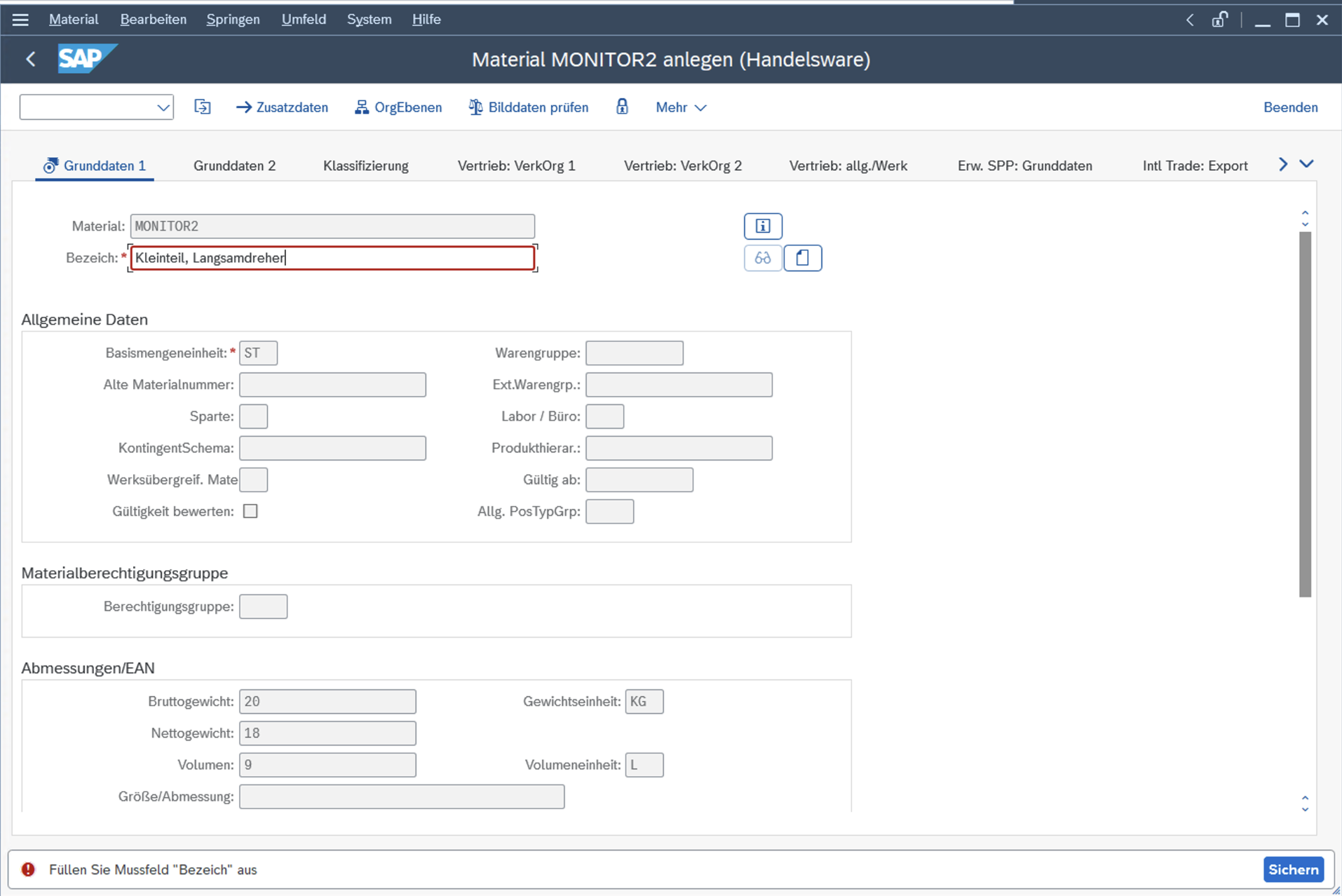Screen dimensions: 1342x896
Task: Switch to the Grunddaten 2 tab
Action: [234, 166]
